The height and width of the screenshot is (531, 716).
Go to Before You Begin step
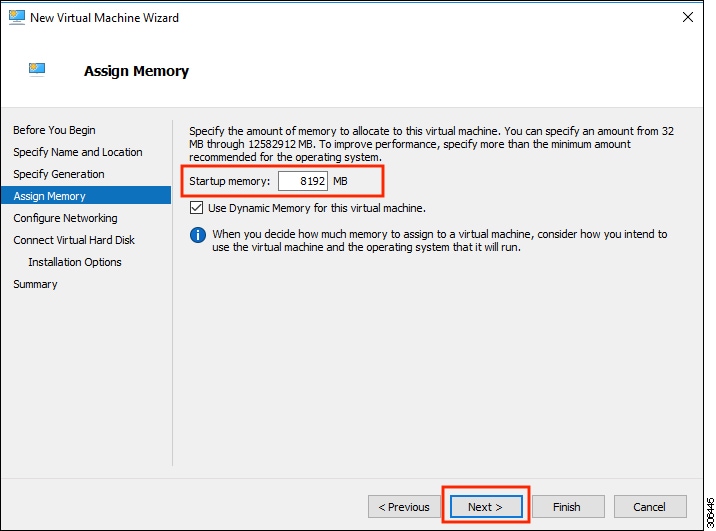tap(54, 130)
